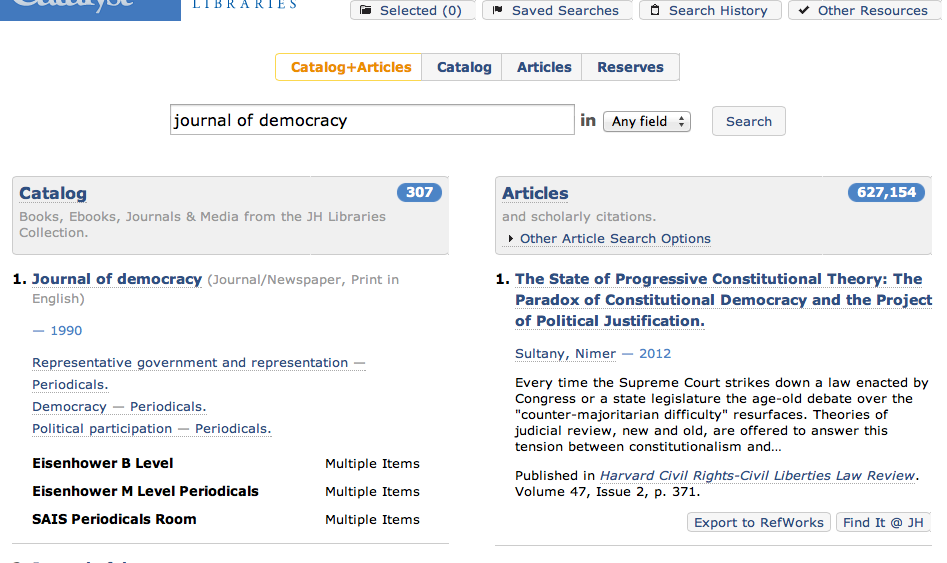
Task: Click the Libraries logo text
Action: coord(245,5)
